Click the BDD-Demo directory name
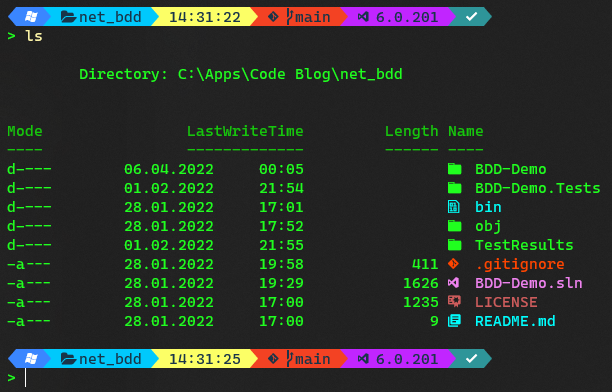This screenshot has width=612, height=392. tap(511, 169)
